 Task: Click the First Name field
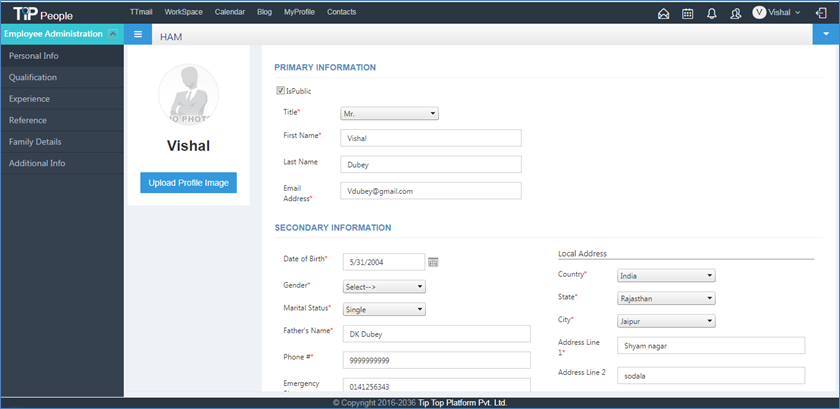[x=431, y=138]
